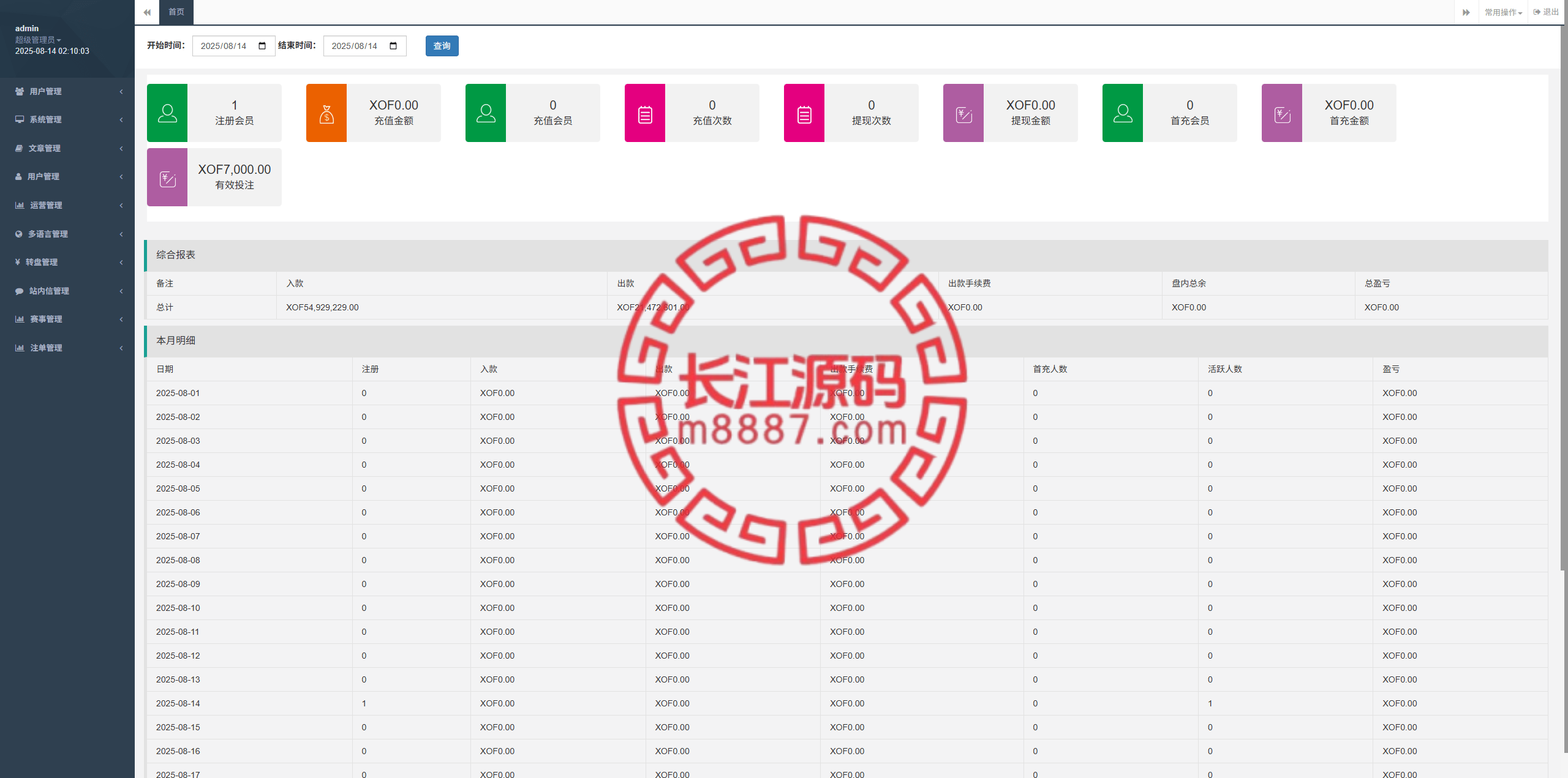The width and height of the screenshot is (1568, 778).
Task: Expand the 转盘管理 sidebar menu
Action: [67, 262]
